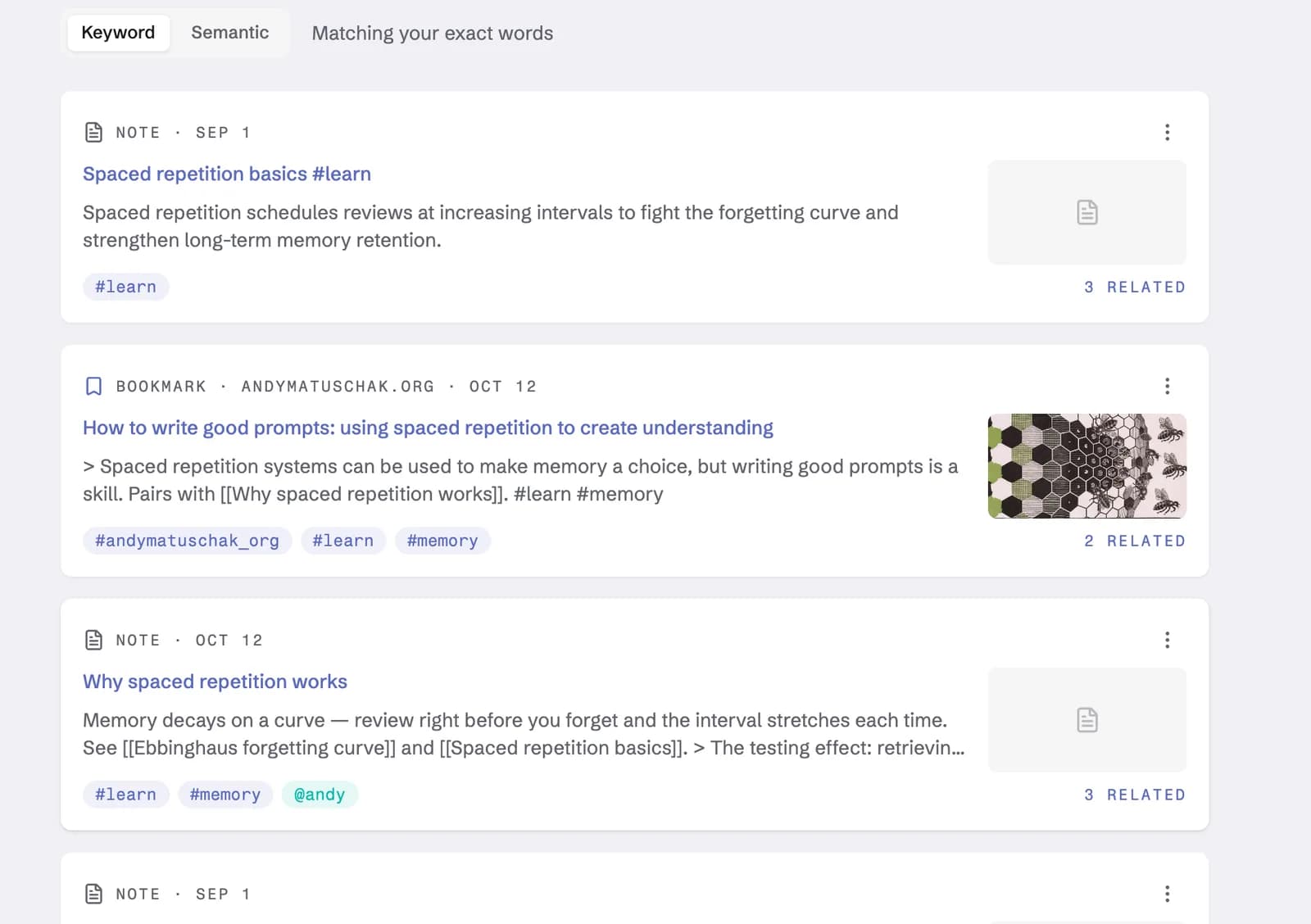Click the 'OCT 12' date on the bookmark card

(x=502, y=387)
